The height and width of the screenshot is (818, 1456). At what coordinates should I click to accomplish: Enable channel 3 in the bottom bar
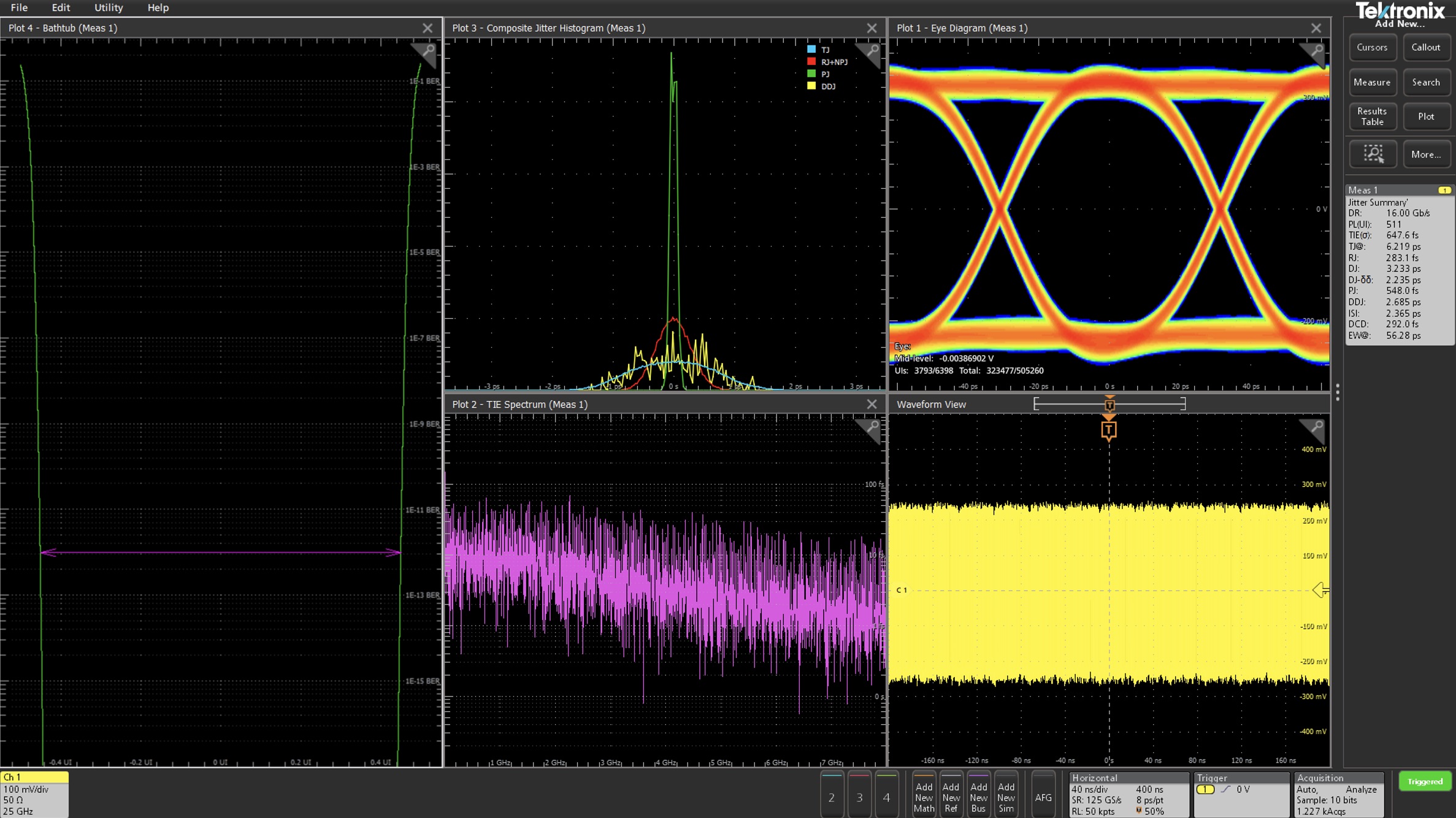(x=859, y=796)
